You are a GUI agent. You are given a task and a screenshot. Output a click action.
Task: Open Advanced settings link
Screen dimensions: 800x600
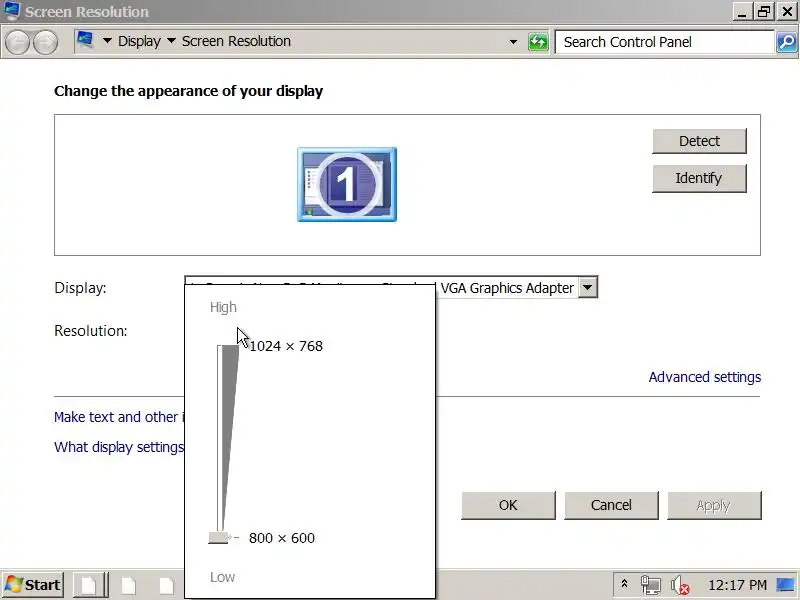[705, 377]
